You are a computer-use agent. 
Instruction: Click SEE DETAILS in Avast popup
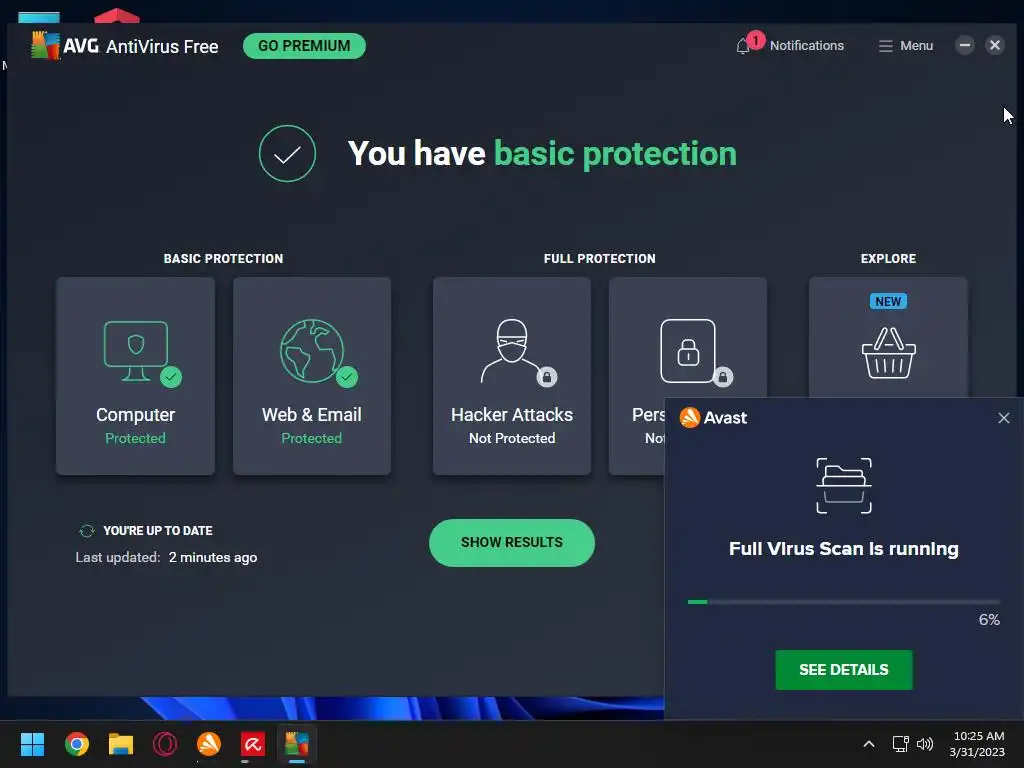pyautogui.click(x=844, y=670)
